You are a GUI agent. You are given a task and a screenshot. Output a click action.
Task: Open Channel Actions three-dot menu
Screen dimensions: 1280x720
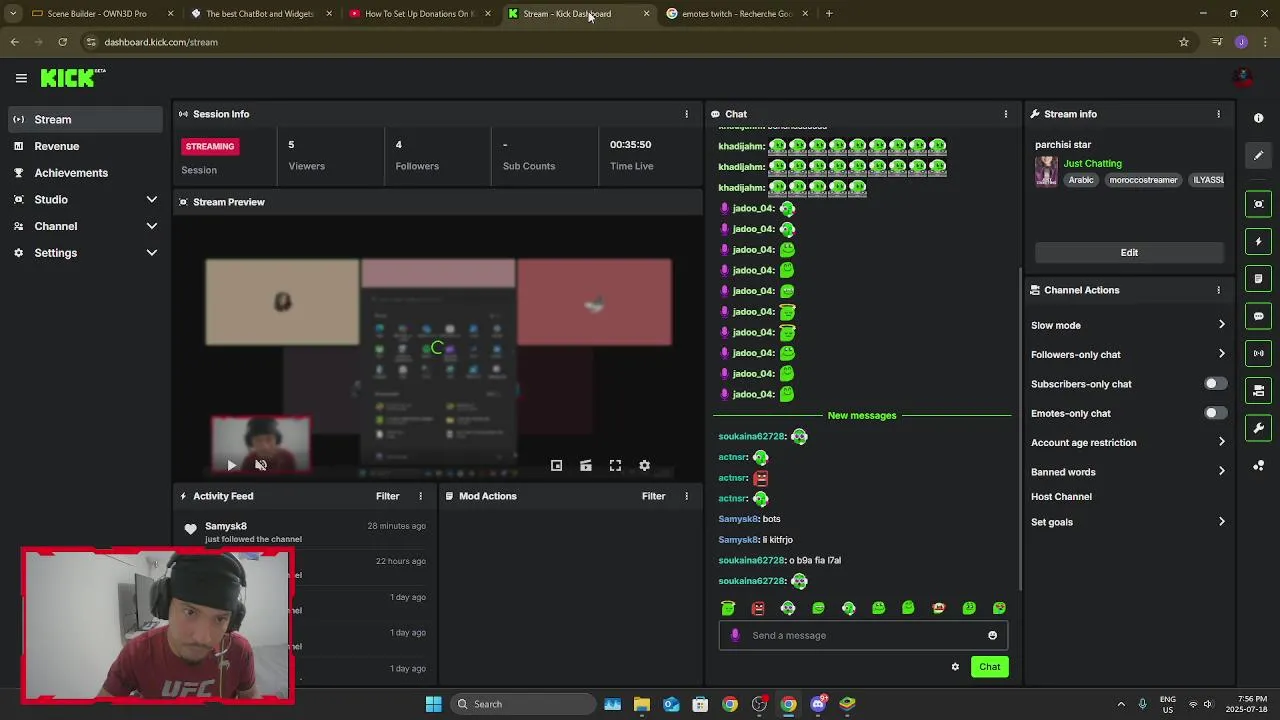tap(1218, 290)
